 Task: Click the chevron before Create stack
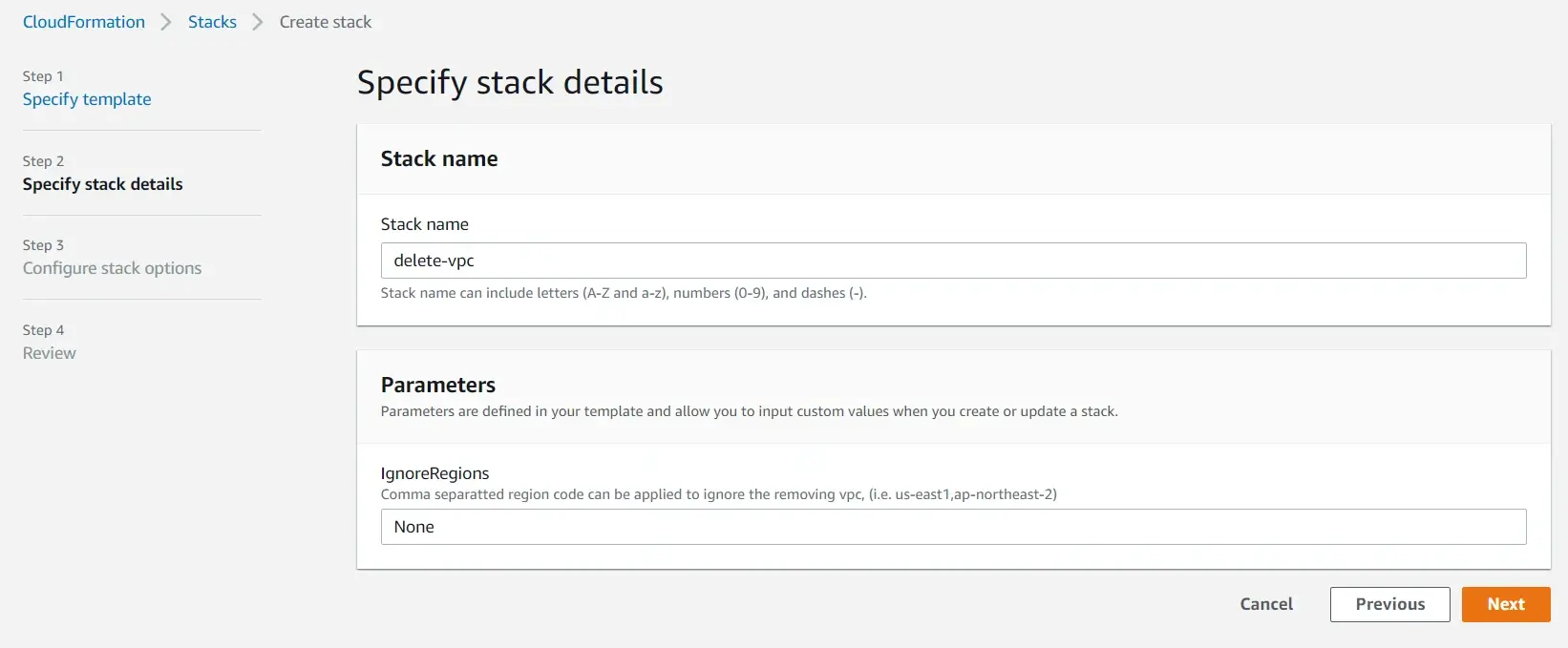(258, 22)
